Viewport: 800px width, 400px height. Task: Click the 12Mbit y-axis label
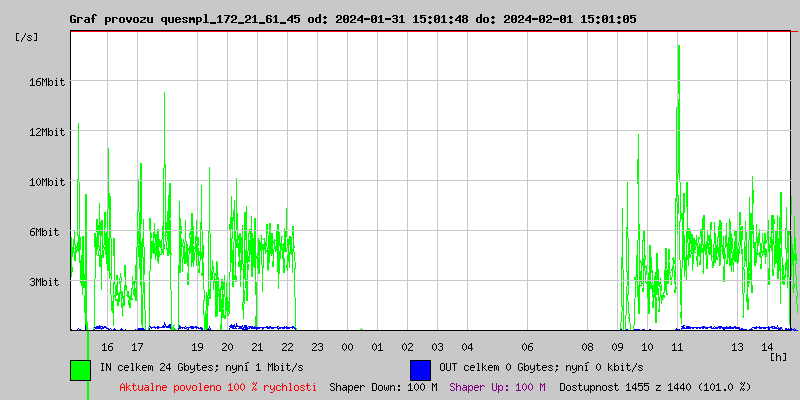click(x=47, y=132)
